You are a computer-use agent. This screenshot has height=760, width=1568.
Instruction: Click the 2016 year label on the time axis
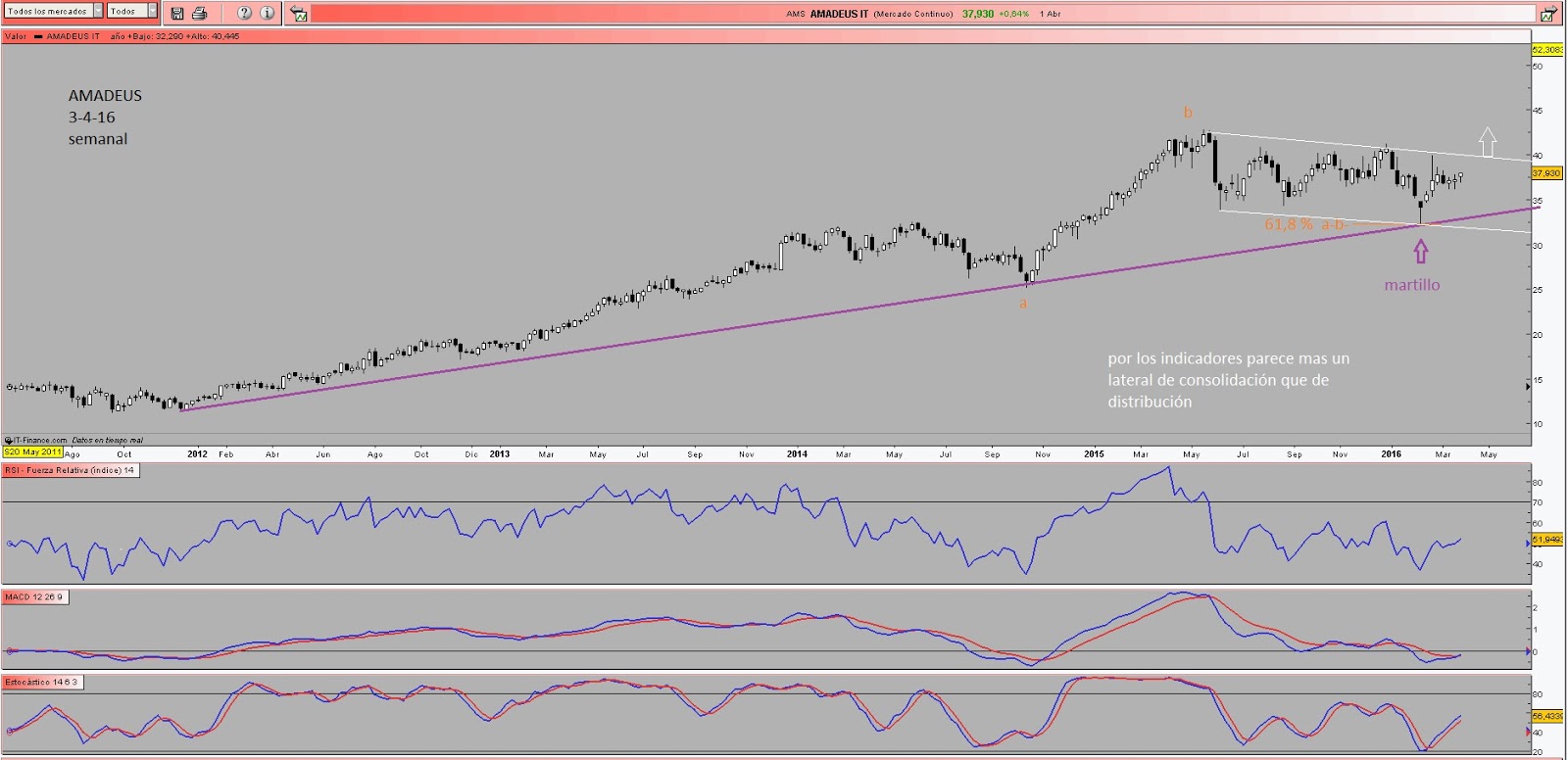(x=1391, y=454)
